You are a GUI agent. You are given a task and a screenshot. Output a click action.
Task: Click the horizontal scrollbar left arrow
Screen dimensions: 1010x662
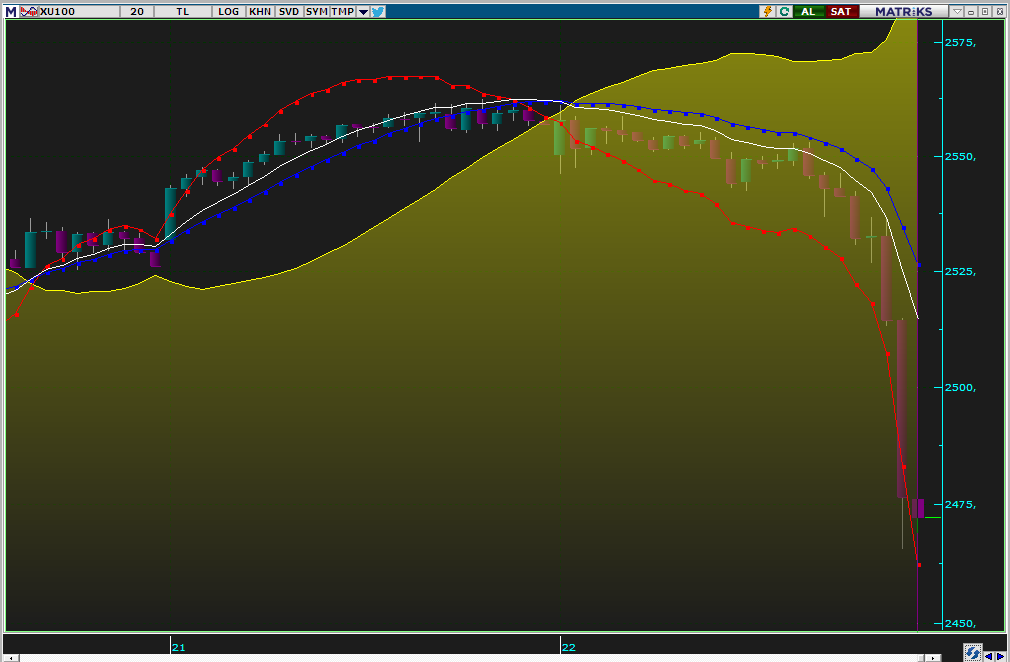pos(11,658)
